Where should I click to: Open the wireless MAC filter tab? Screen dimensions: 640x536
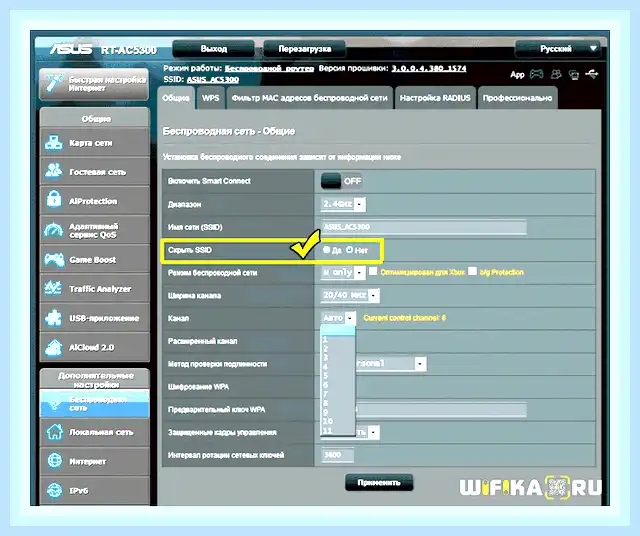point(309,98)
